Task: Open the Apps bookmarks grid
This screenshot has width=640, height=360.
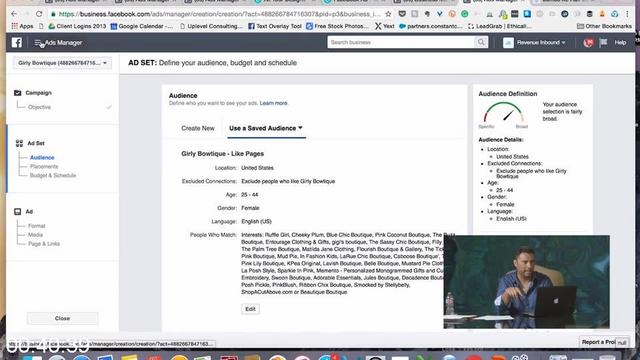Action: coord(23,26)
